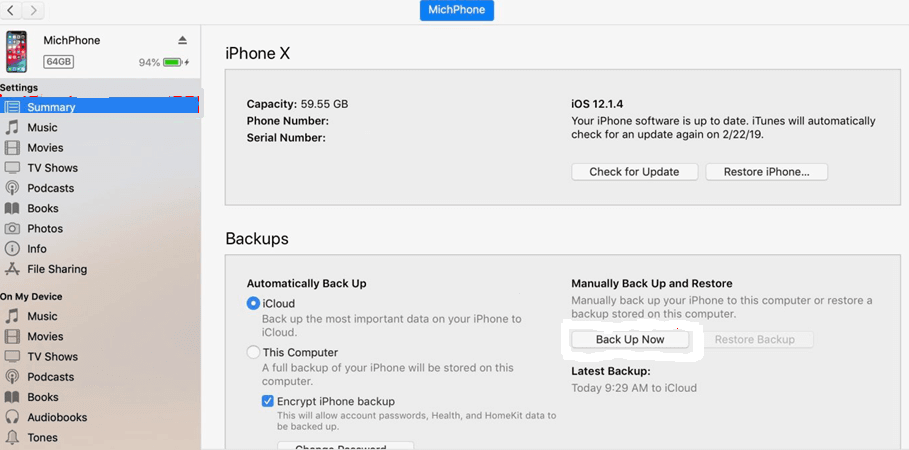Screen dimensions: 909x450
Task: Click the File Sharing icon
Action: pyautogui.click(x=12, y=269)
